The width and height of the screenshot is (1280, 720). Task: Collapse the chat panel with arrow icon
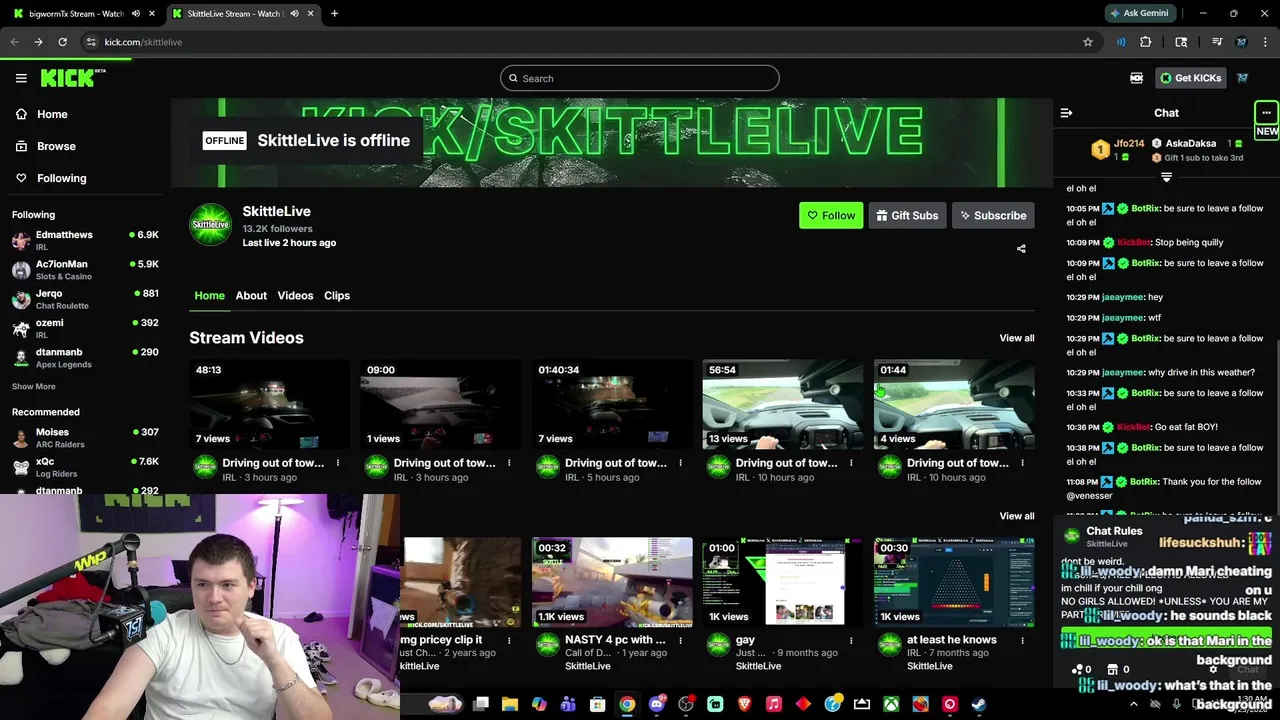pos(1066,113)
